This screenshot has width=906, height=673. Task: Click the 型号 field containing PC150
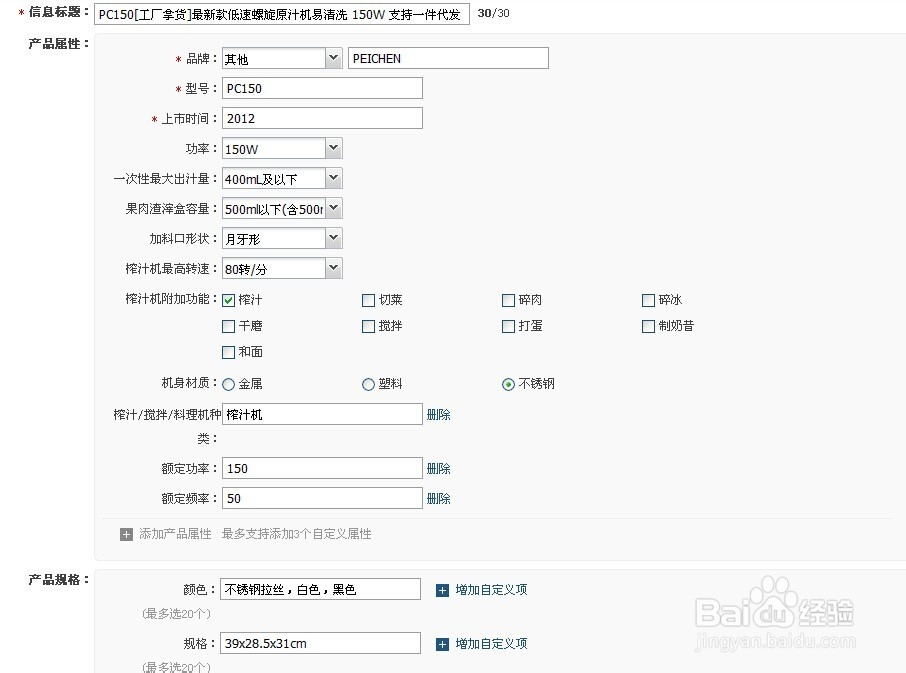[x=322, y=88]
